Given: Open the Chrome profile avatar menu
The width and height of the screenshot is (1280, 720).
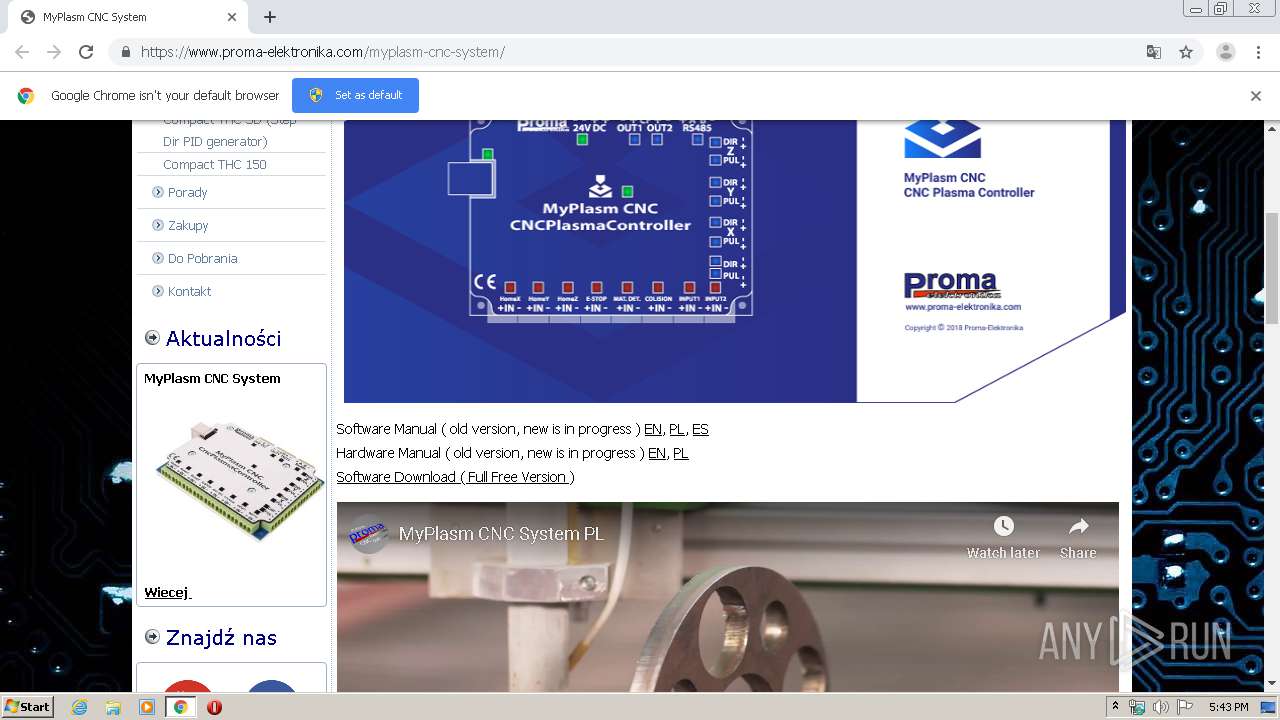Looking at the screenshot, I should [x=1225, y=52].
